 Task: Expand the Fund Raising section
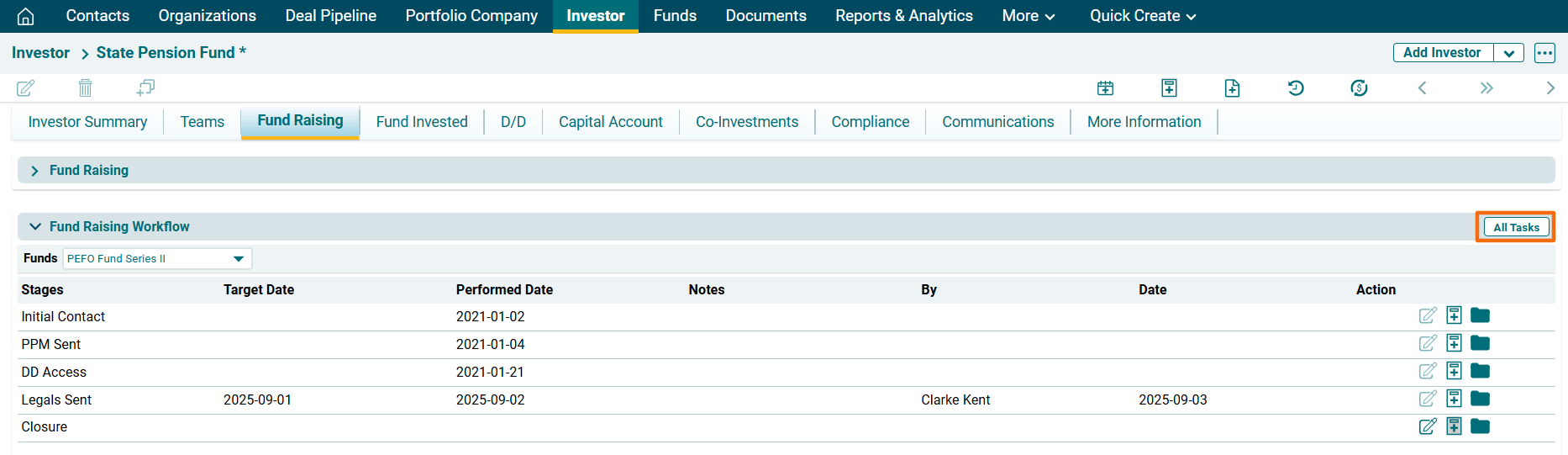(x=34, y=171)
